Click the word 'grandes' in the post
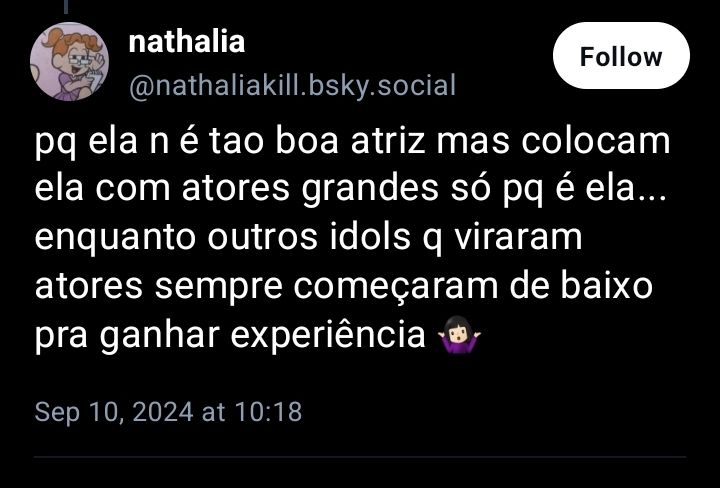Screen dimensions: 720x488 tap(370, 191)
